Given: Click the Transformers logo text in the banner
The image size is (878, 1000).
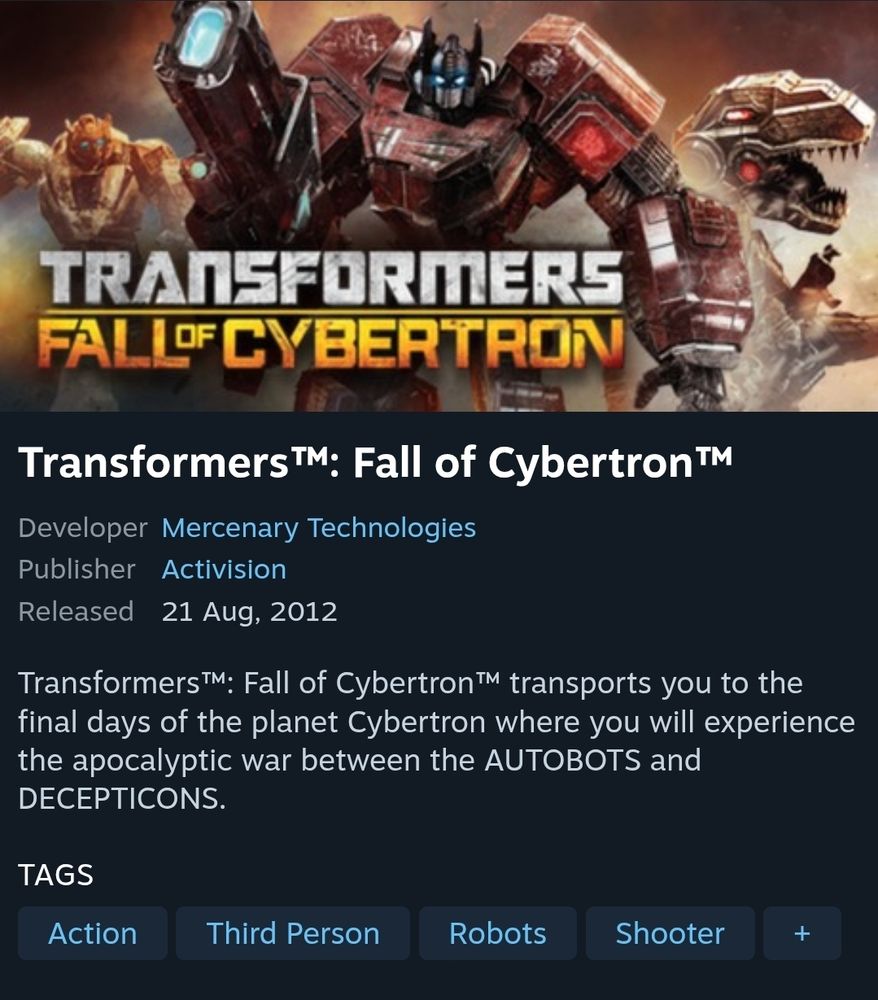Looking at the screenshot, I should 332,277.
